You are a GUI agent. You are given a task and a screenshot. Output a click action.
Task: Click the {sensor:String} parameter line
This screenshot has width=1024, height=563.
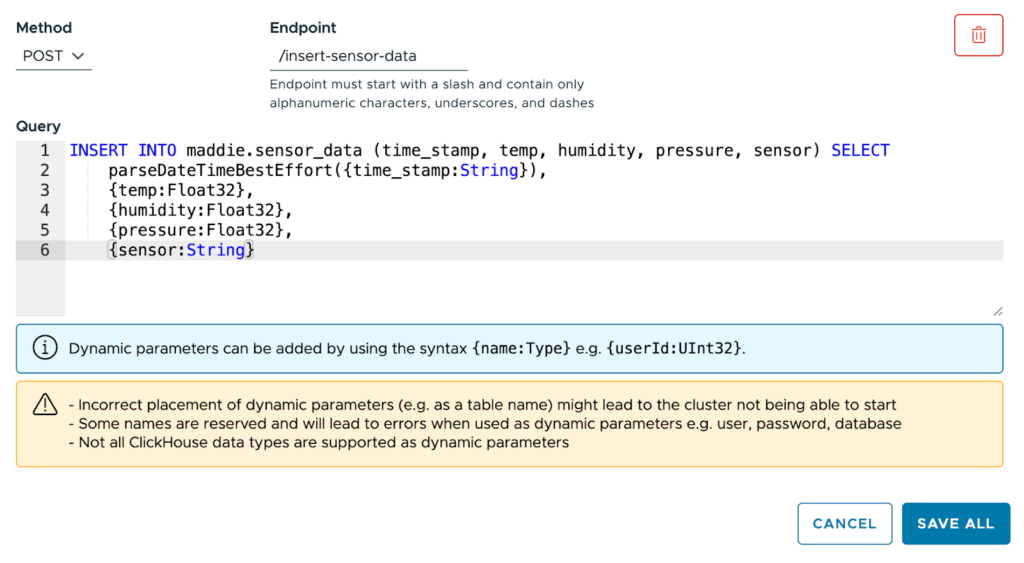tap(181, 250)
